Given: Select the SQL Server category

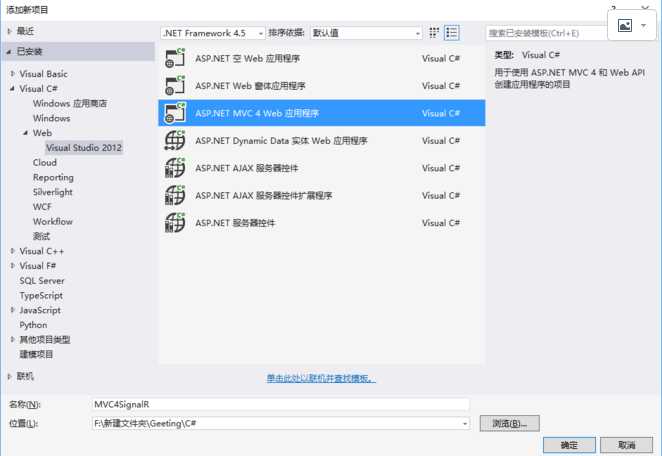Looking at the screenshot, I should (42, 281).
